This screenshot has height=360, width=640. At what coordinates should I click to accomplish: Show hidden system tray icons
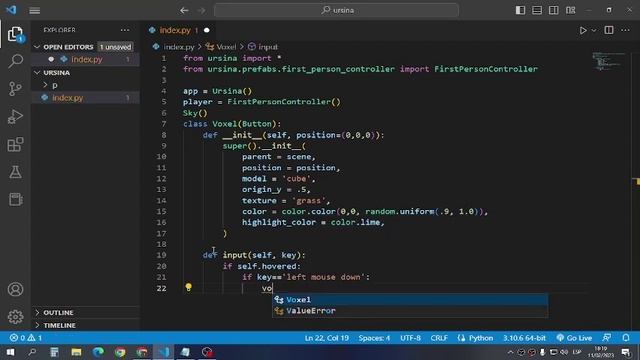[510, 352]
